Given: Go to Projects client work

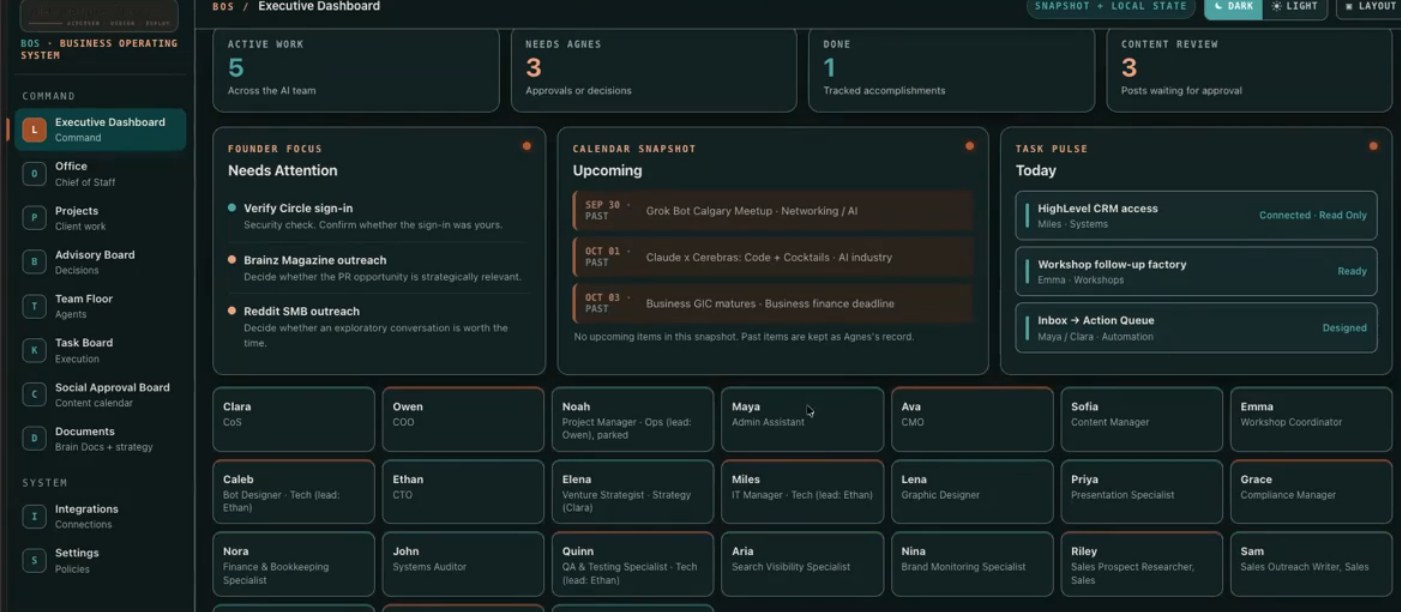Looking at the screenshot, I should 100,218.
